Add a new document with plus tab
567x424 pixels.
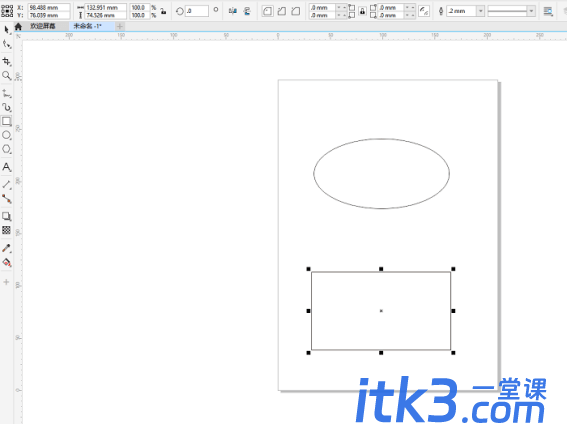pyautogui.click(x=120, y=26)
